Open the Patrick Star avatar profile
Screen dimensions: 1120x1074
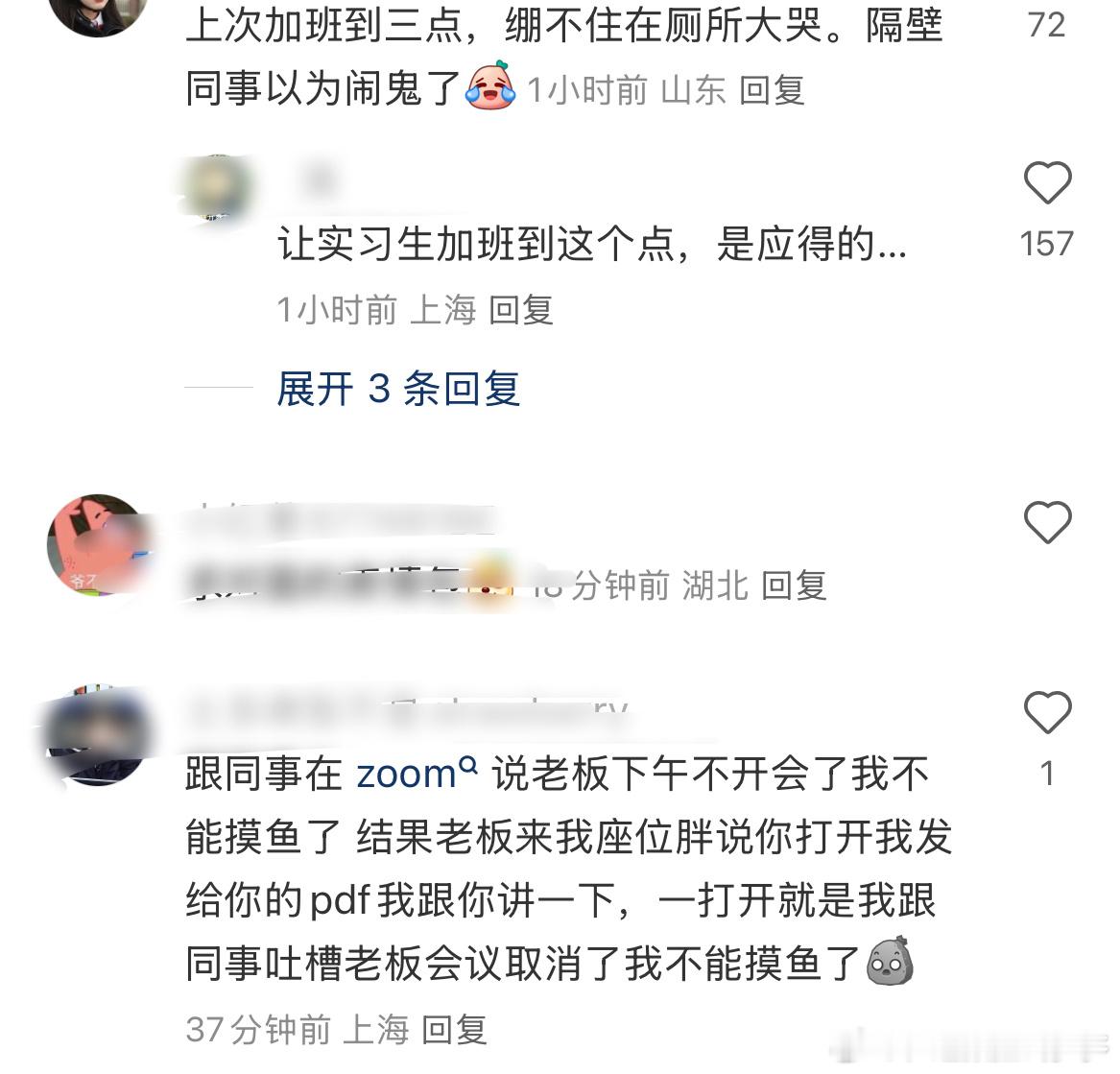[x=98, y=544]
